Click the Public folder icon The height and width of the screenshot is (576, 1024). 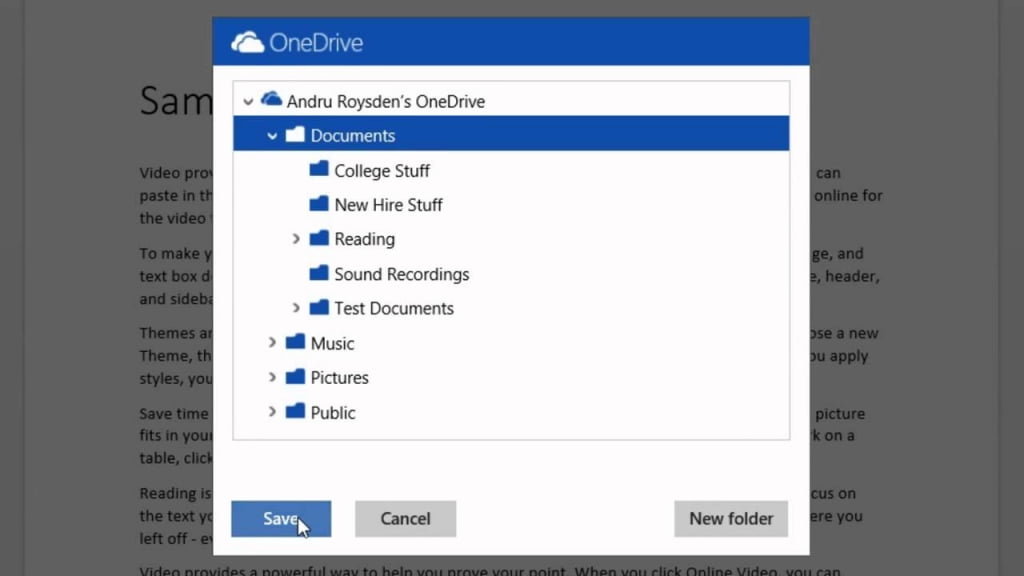pyautogui.click(x=294, y=411)
